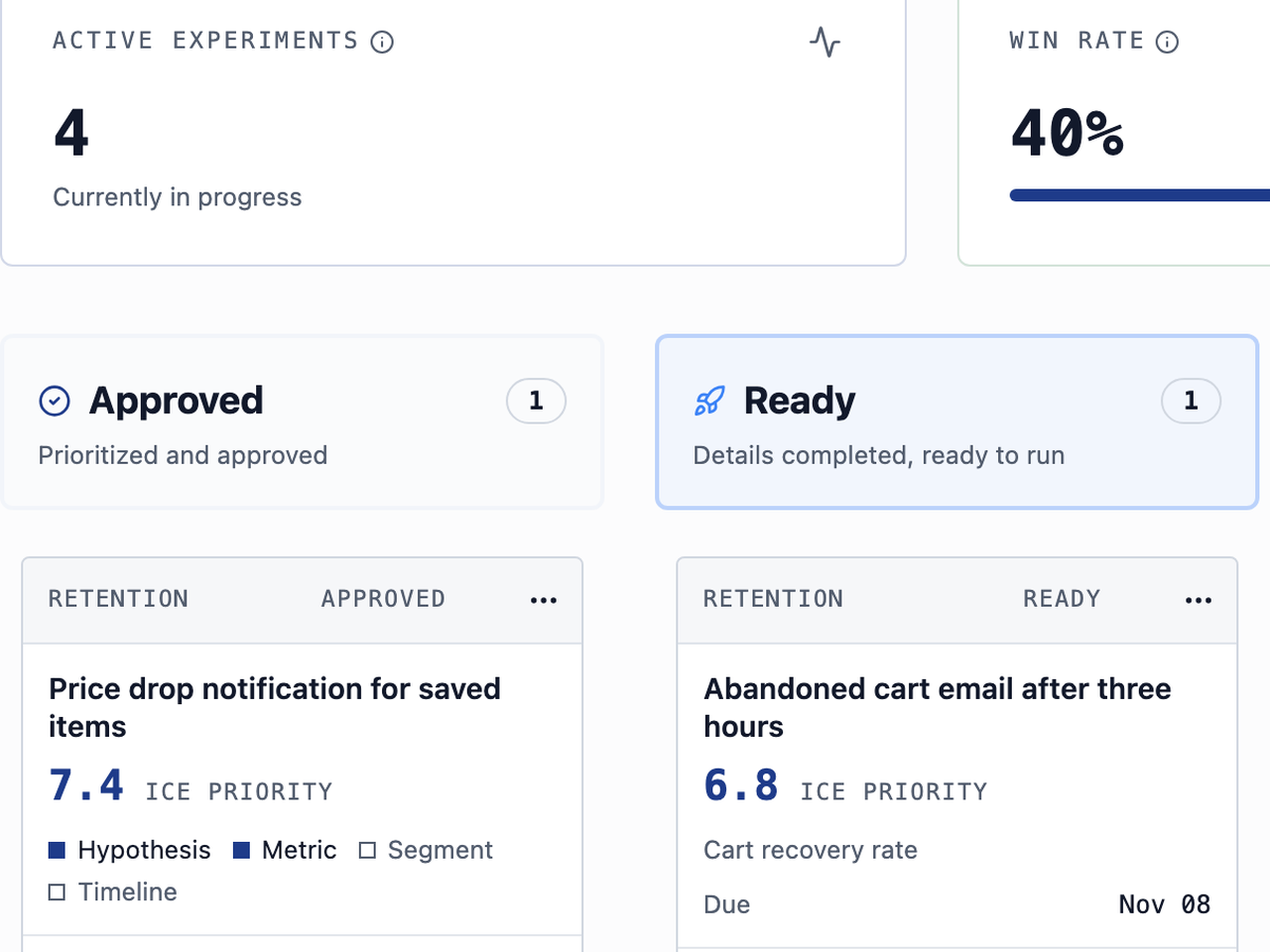Click the 6.8 ICE priority score
Viewport: 1270px width, 952px height.
[741, 785]
